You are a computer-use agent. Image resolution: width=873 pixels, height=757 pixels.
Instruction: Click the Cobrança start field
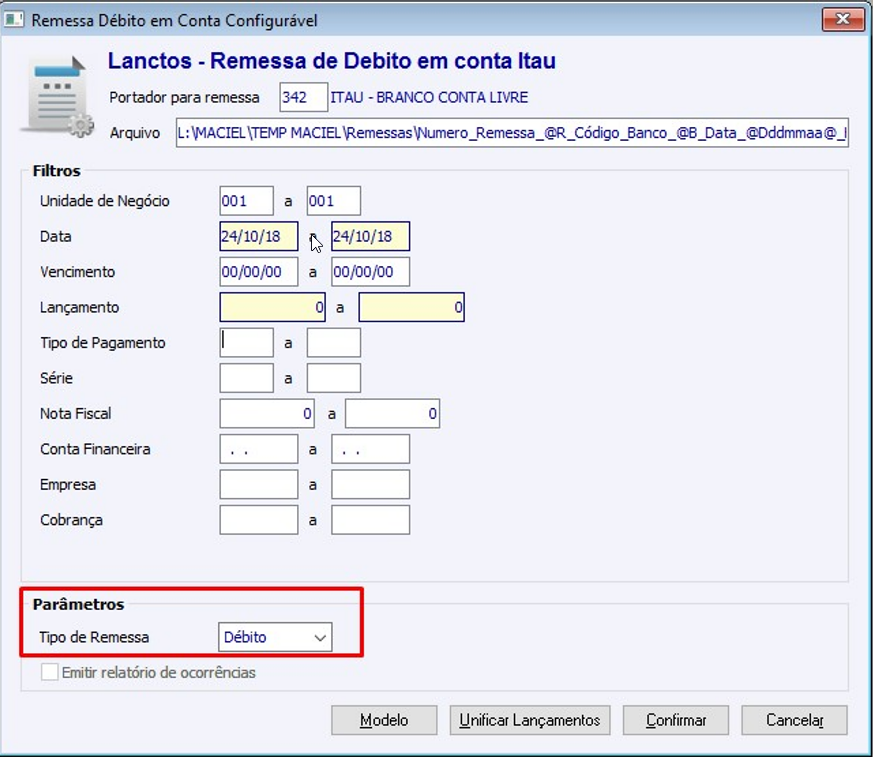click(259, 520)
